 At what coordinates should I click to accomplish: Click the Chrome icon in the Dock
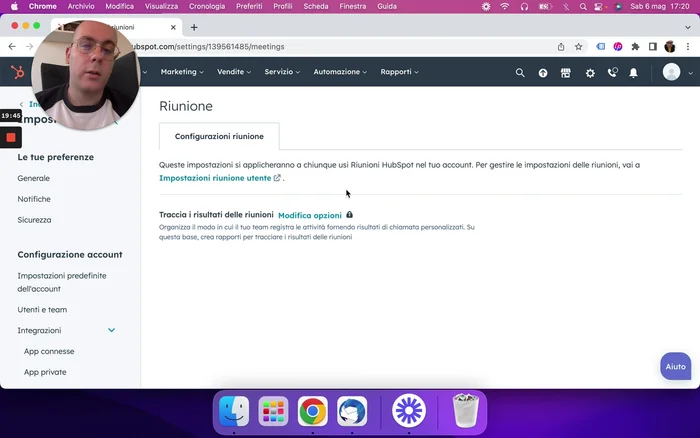click(312, 411)
